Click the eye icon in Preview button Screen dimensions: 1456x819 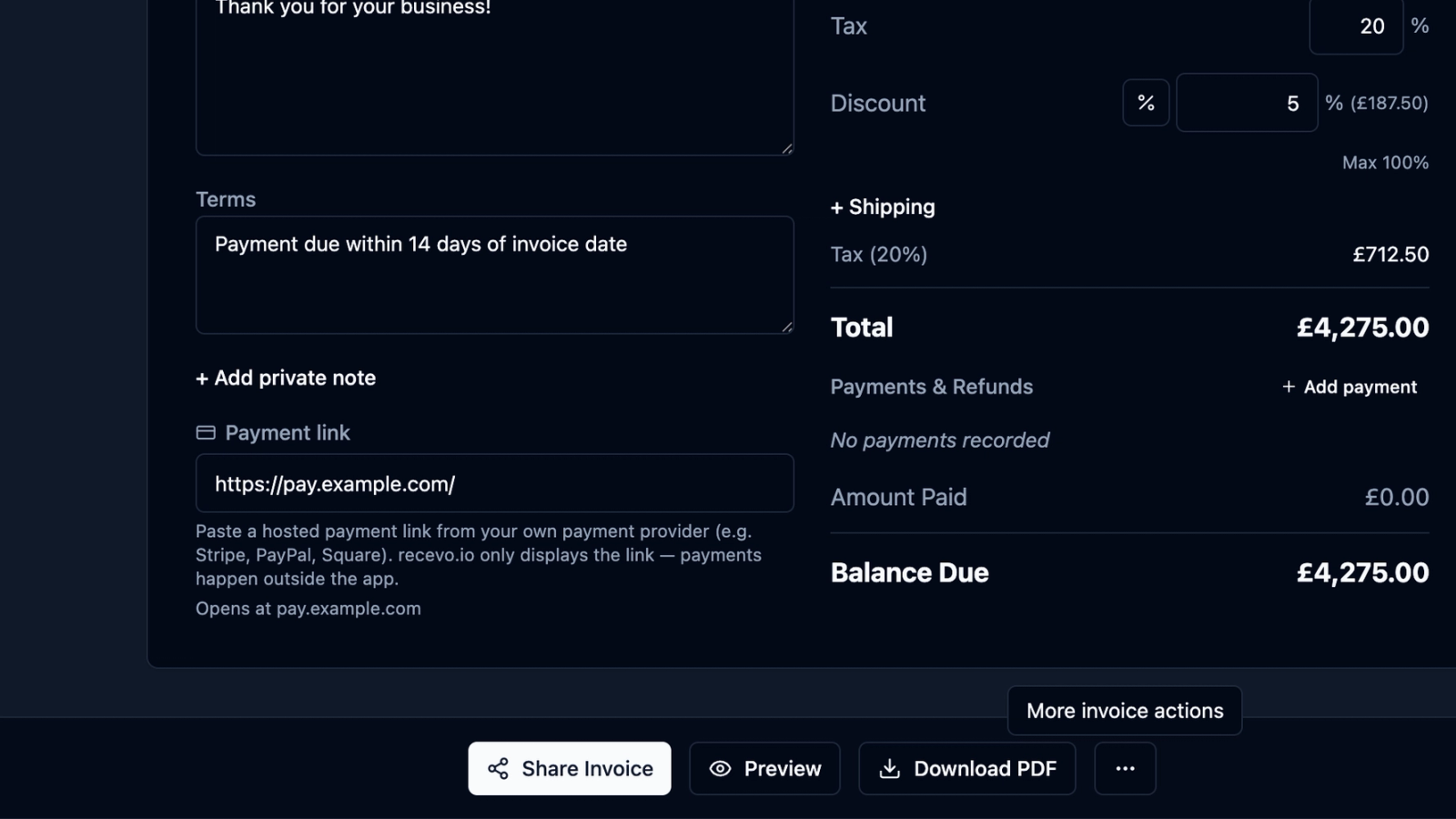pyautogui.click(x=720, y=769)
